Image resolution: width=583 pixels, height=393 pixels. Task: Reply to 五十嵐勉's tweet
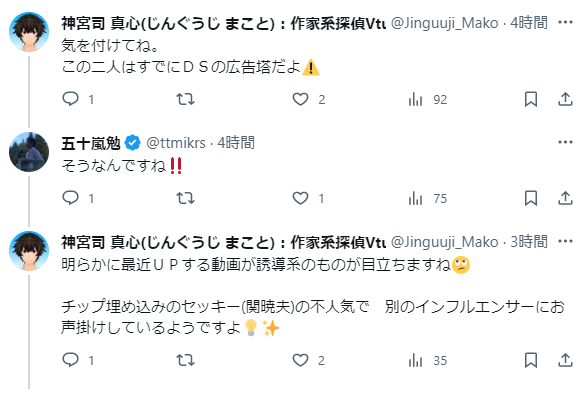70,198
